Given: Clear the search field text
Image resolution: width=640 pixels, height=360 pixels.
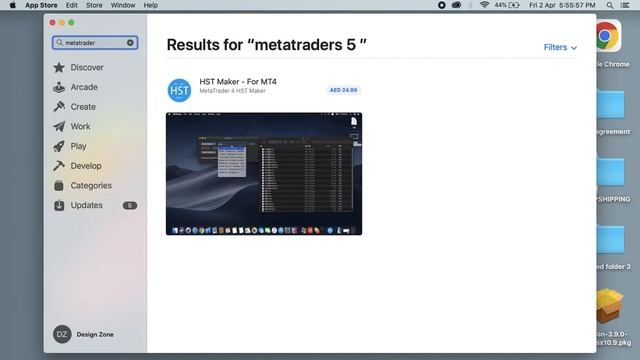Looking at the screenshot, I should point(130,42).
